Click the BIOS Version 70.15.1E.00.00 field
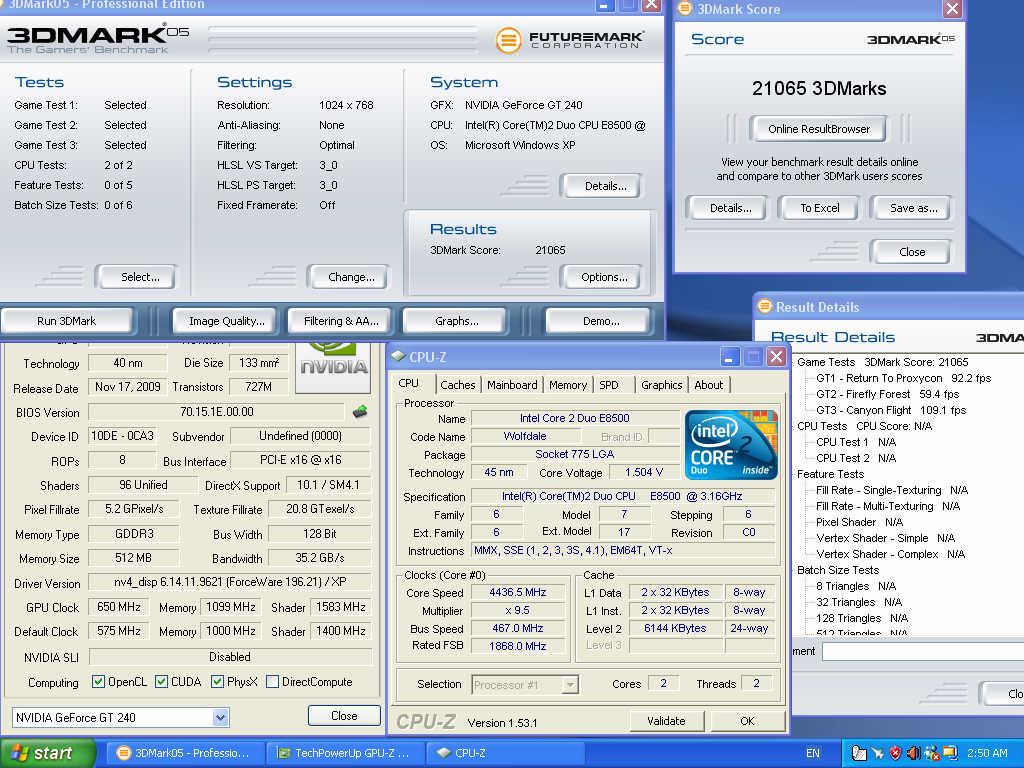 click(x=216, y=412)
